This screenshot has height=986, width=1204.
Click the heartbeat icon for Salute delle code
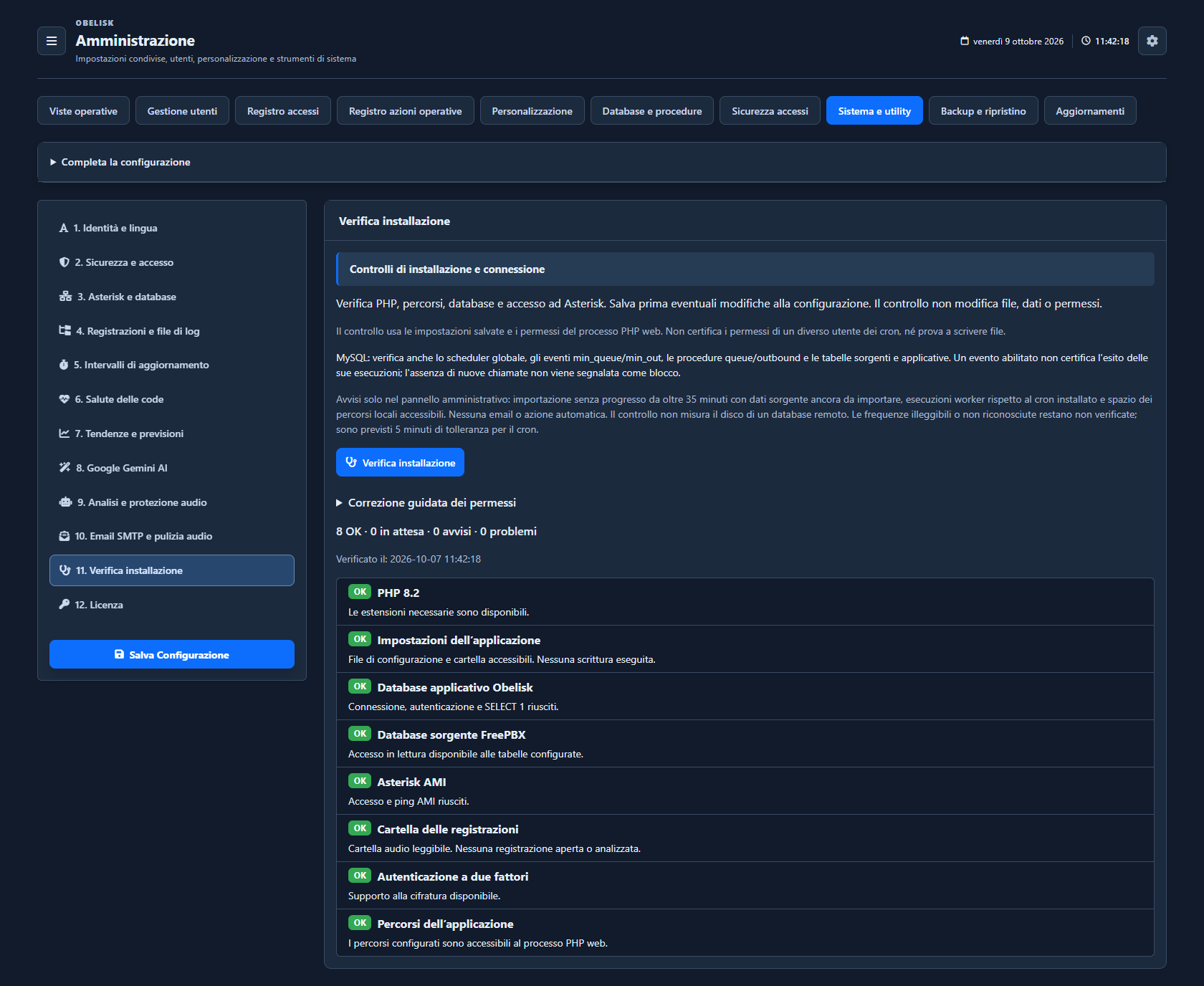coord(64,399)
